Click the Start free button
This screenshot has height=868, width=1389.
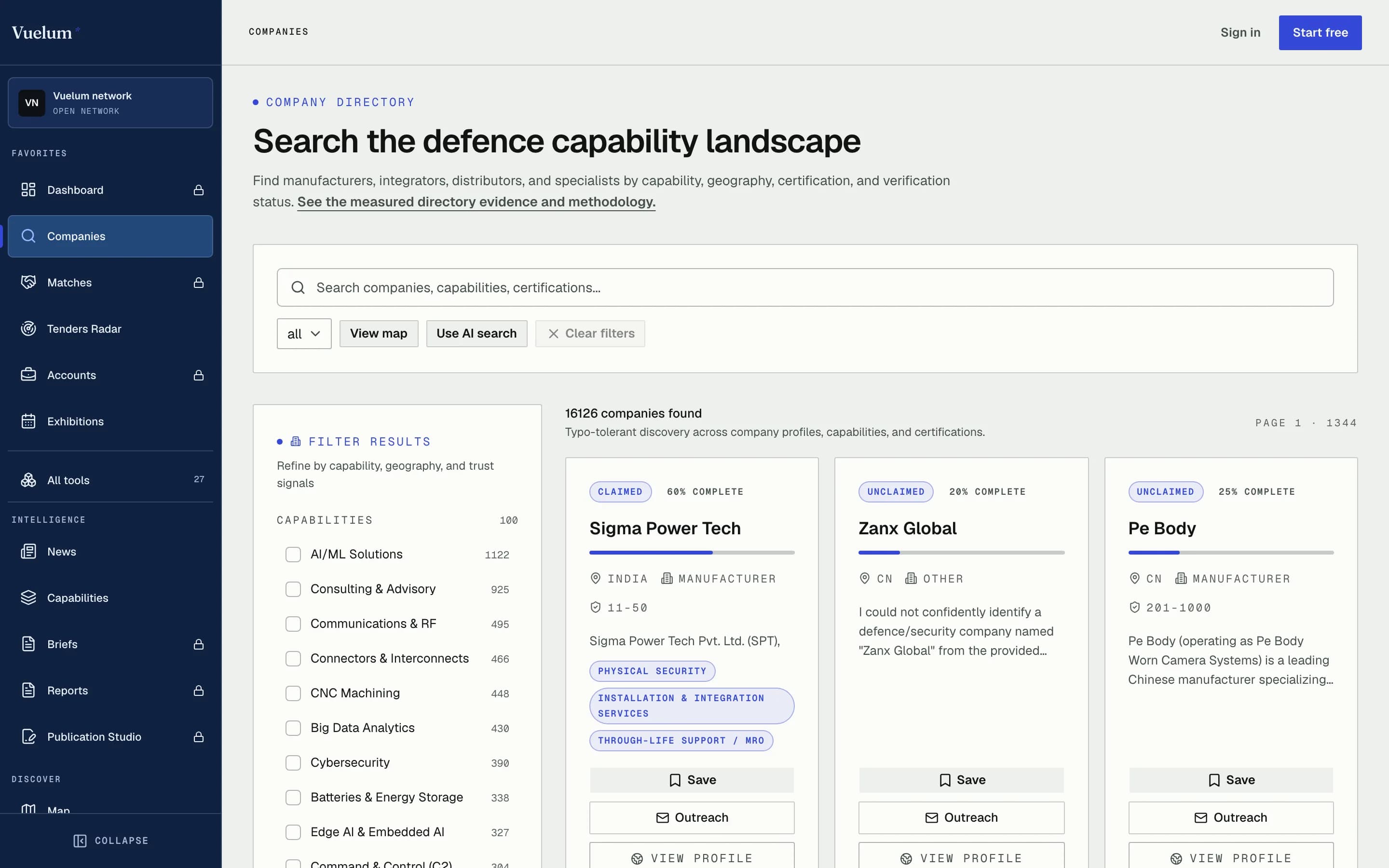(x=1320, y=33)
